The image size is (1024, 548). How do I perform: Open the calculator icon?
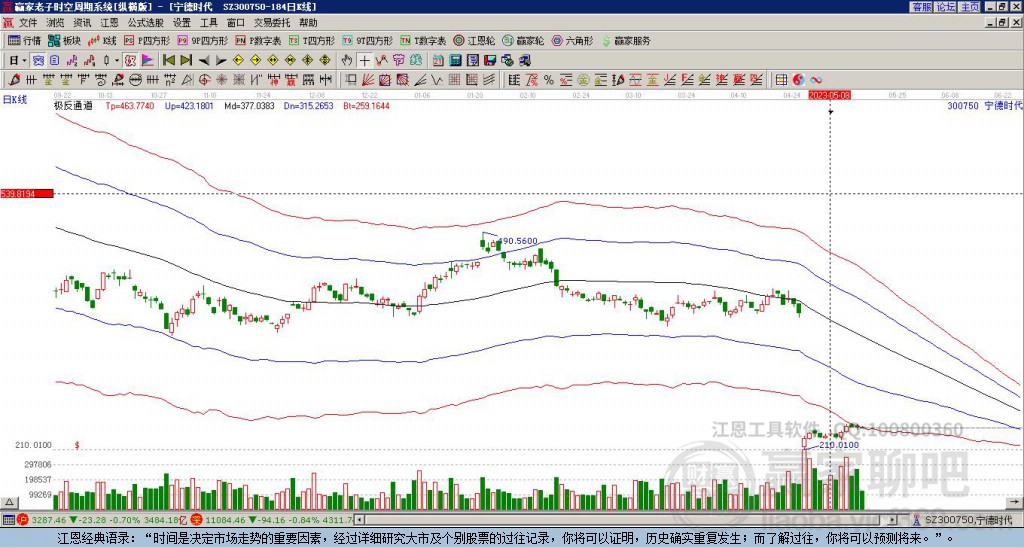tap(455, 61)
